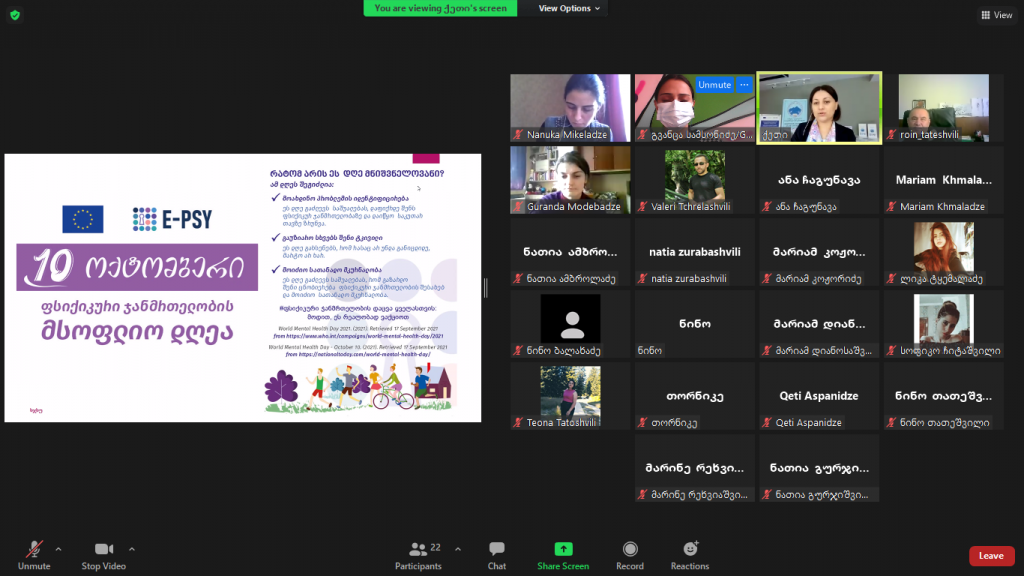Open the Participants panel
This screenshot has width=1024, height=576.
[x=419, y=556]
